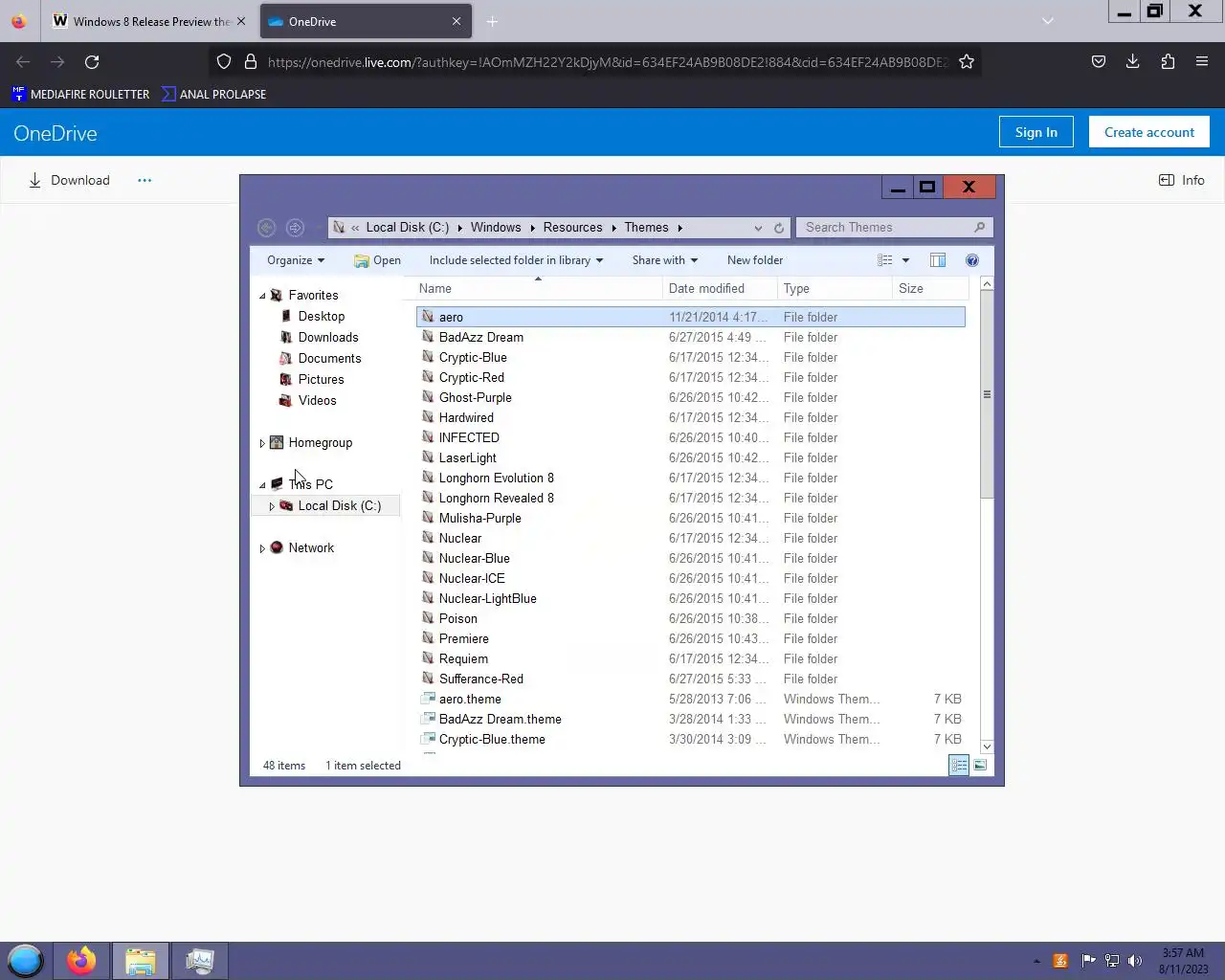Viewport: 1225px width, 980px height.
Task: Expand the Local Disk (C:) node
Action: tap(272, 506)
